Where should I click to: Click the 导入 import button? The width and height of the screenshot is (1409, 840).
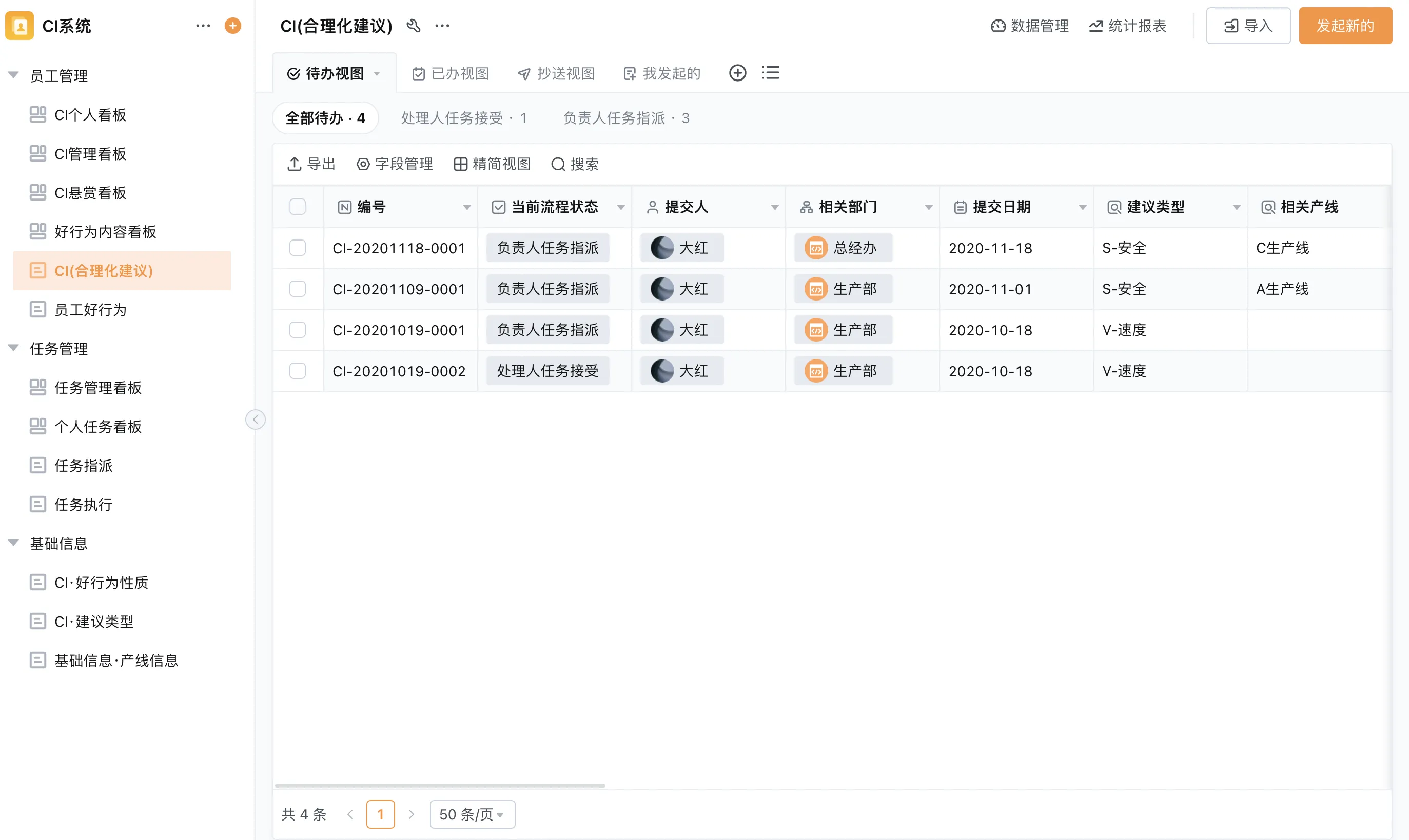coord(1247,26)
